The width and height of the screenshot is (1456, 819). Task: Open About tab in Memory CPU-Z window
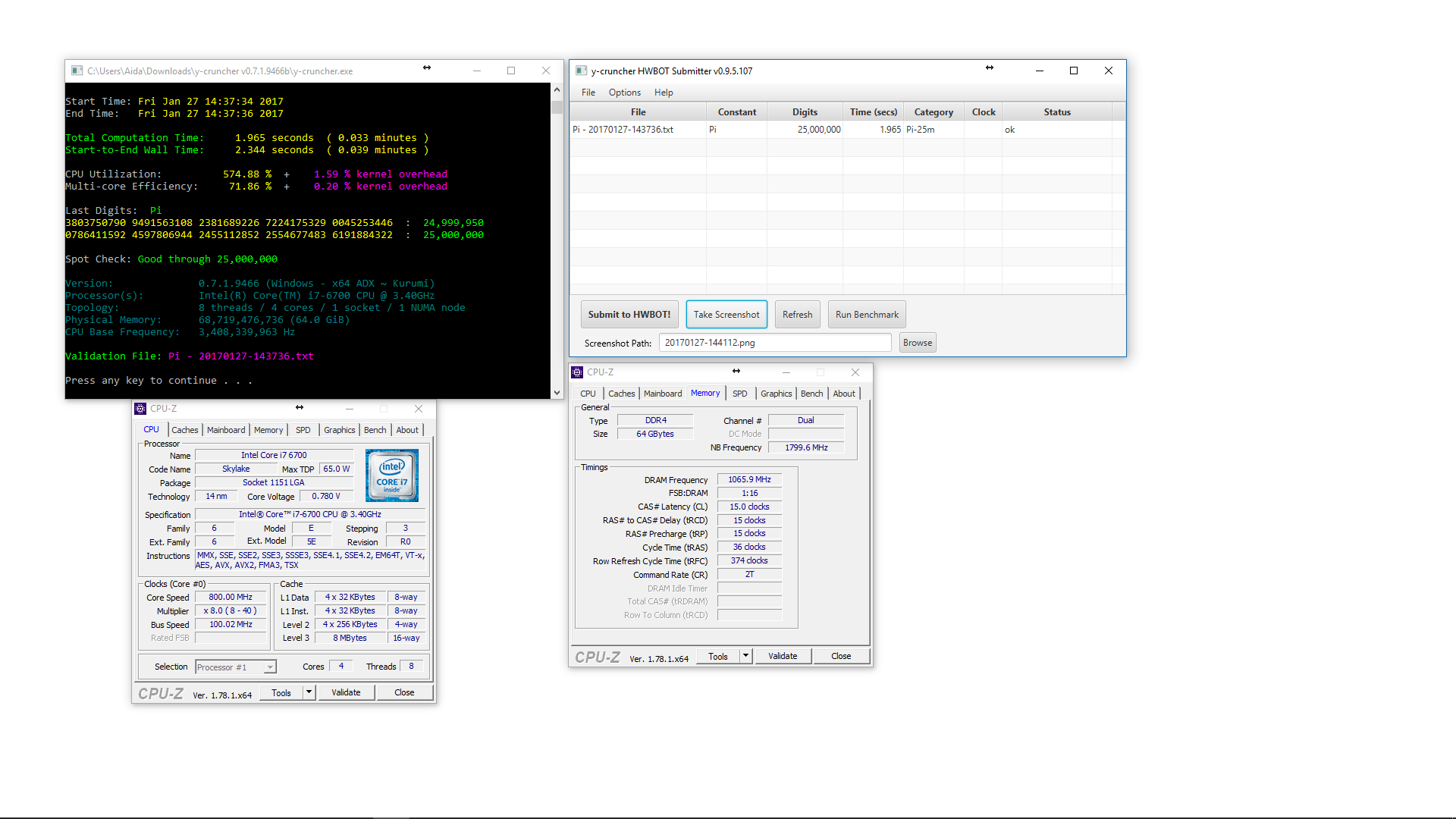click(x=844, y=394)
